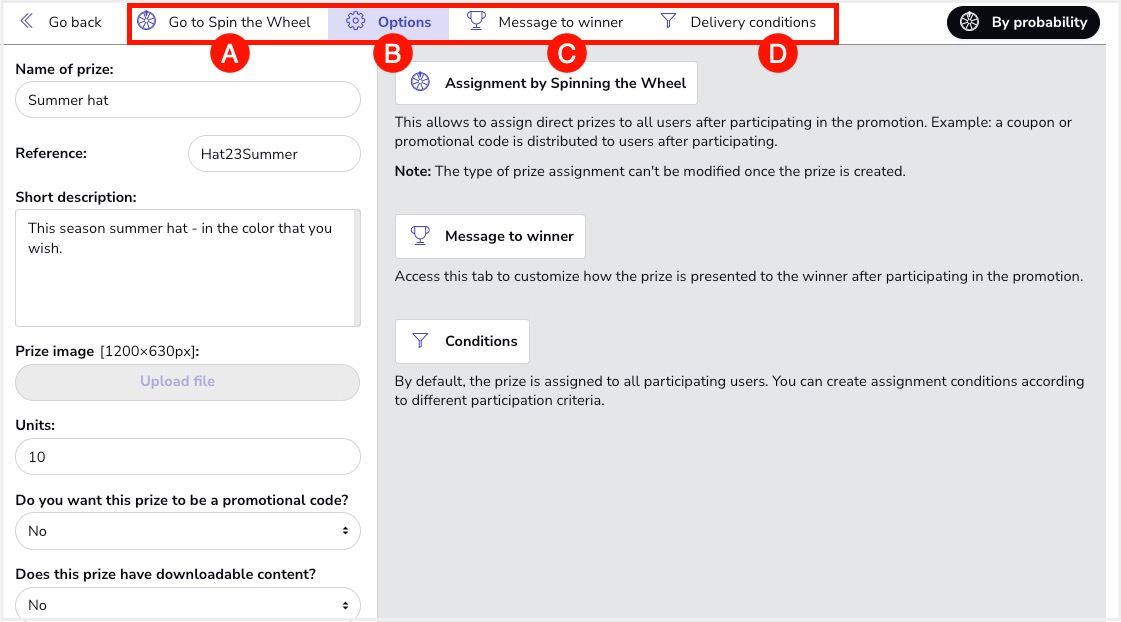Image resolution: width=1121 pixels, height=622 pixels.
Task: Click the trophy icon in the top tab bar
Action: tap(476, 22)
